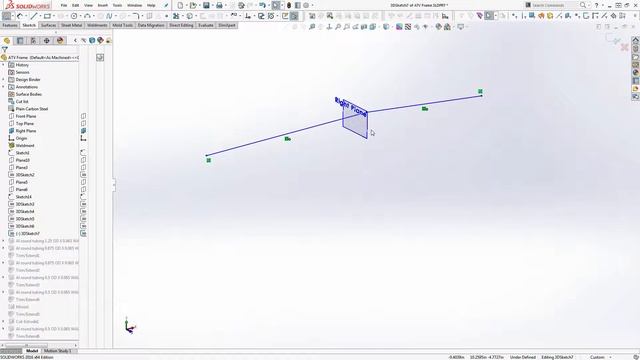Image resolution: width=640 pixels, height=360 pixels.
Task: Open the Line tool dropdown arrow
Action: click(40, 16)
